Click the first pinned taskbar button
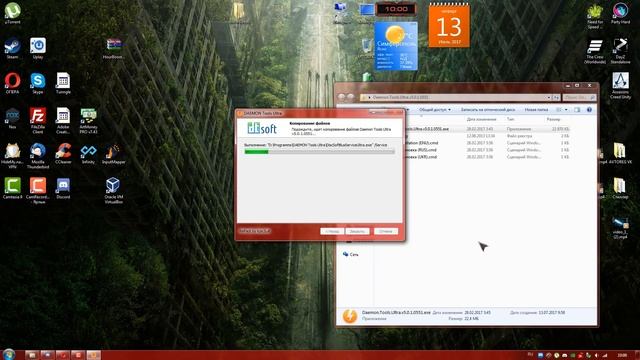The width and height of the screenshot is (640, 360). point(32,355)
